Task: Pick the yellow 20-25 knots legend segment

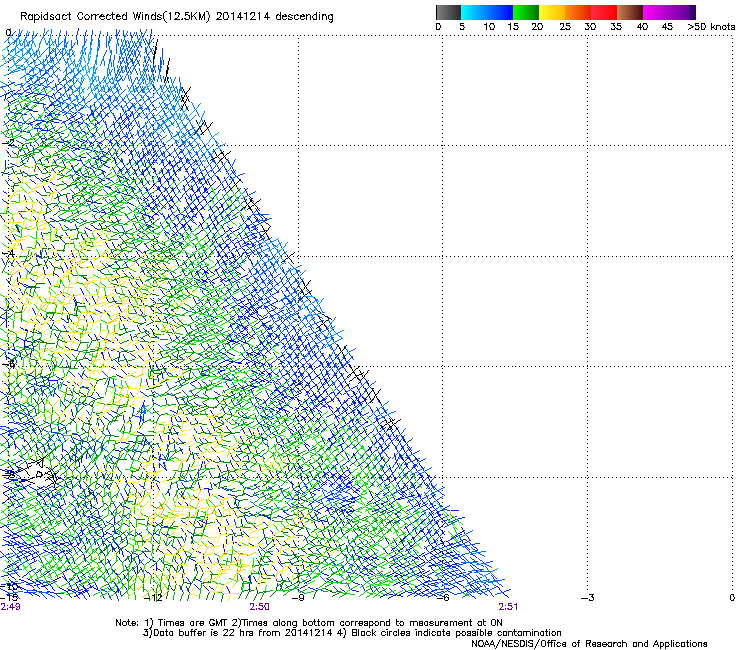Action: coord(552,12)
